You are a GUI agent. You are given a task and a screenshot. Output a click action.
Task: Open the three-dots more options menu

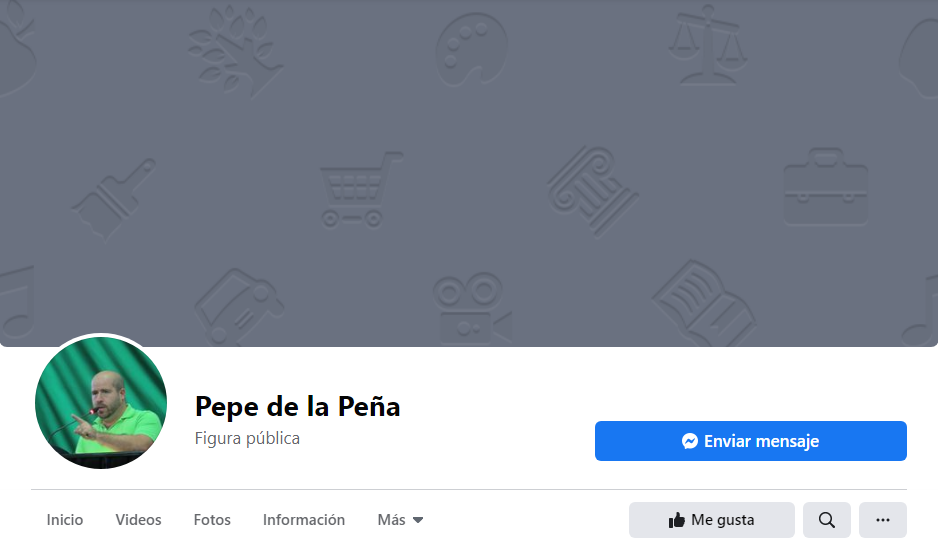tap(882, 520)
